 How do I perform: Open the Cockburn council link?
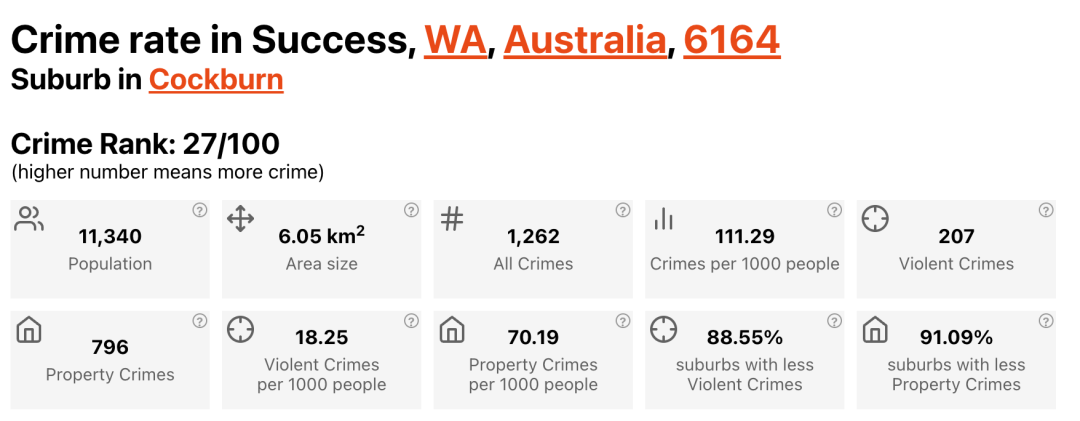[x=216, y=80]
